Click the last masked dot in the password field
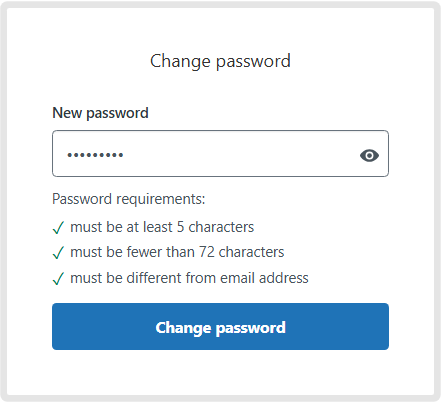Screen dimensions: 443x403 click(x=121, y=155)
